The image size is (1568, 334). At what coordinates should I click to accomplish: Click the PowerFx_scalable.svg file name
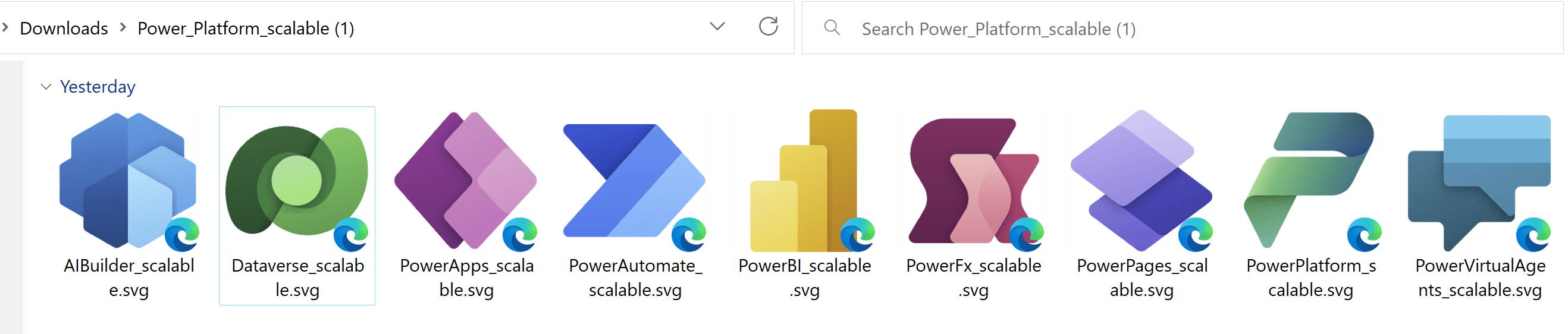coord(973,278)
